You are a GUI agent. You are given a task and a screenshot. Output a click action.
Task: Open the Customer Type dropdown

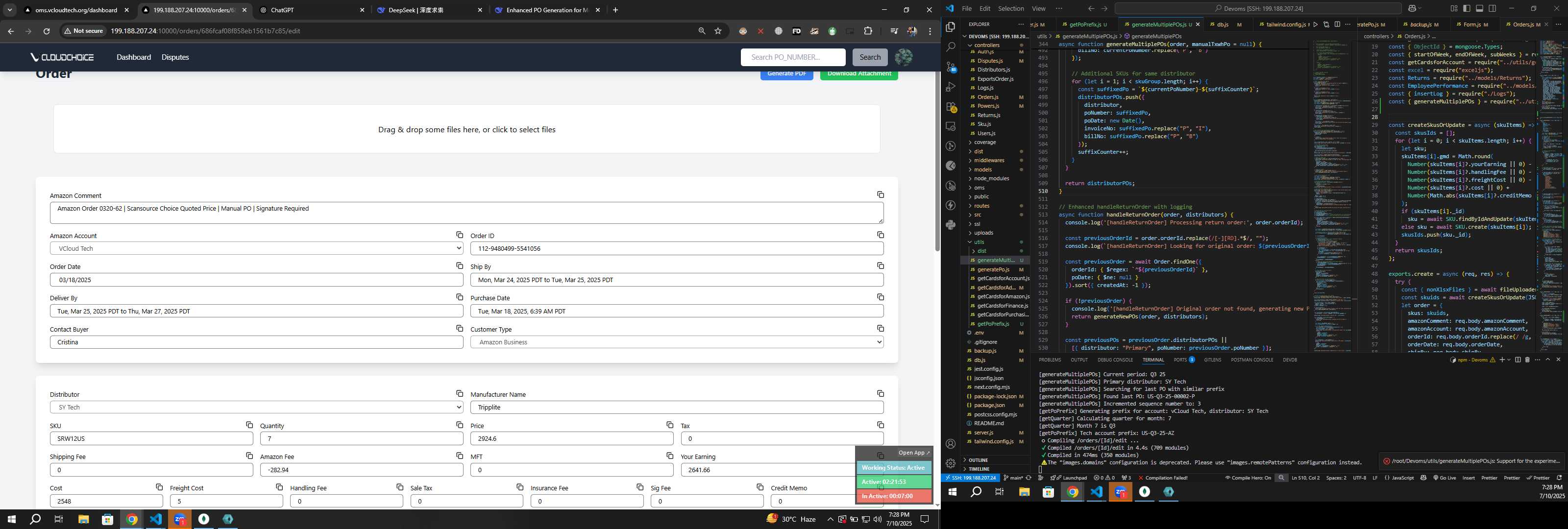[x=677, y=342]
